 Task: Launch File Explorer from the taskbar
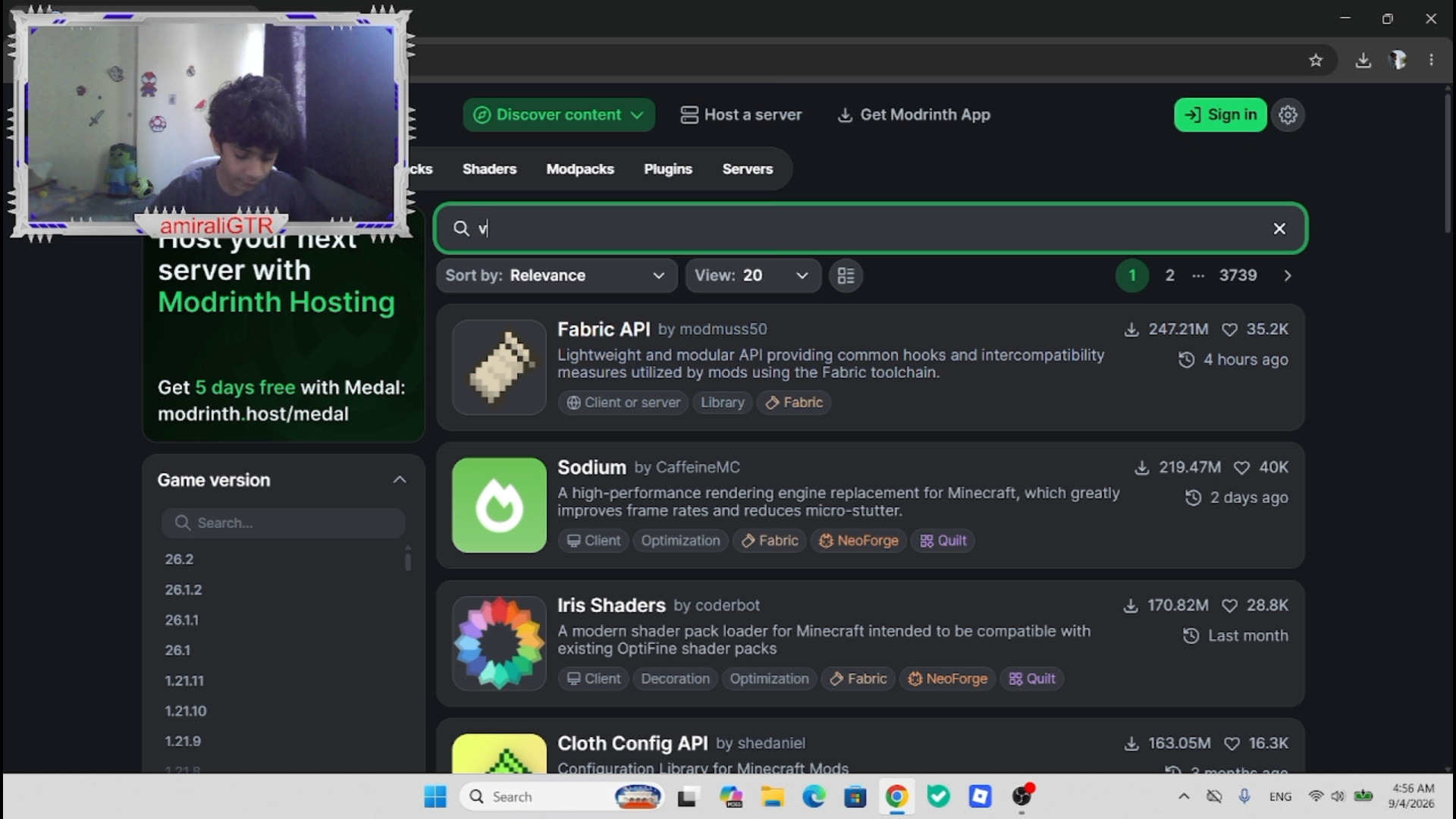tap(772, 796)
